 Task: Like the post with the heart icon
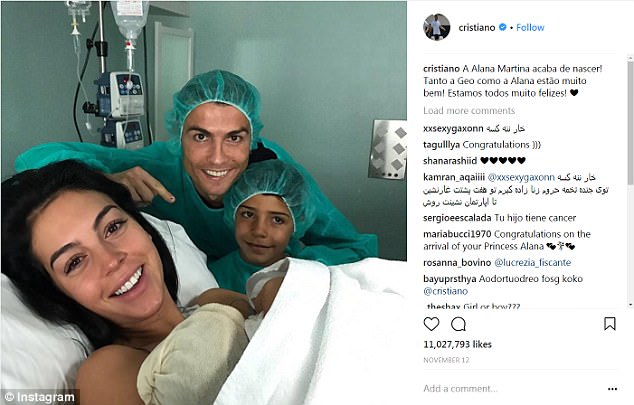431,324
